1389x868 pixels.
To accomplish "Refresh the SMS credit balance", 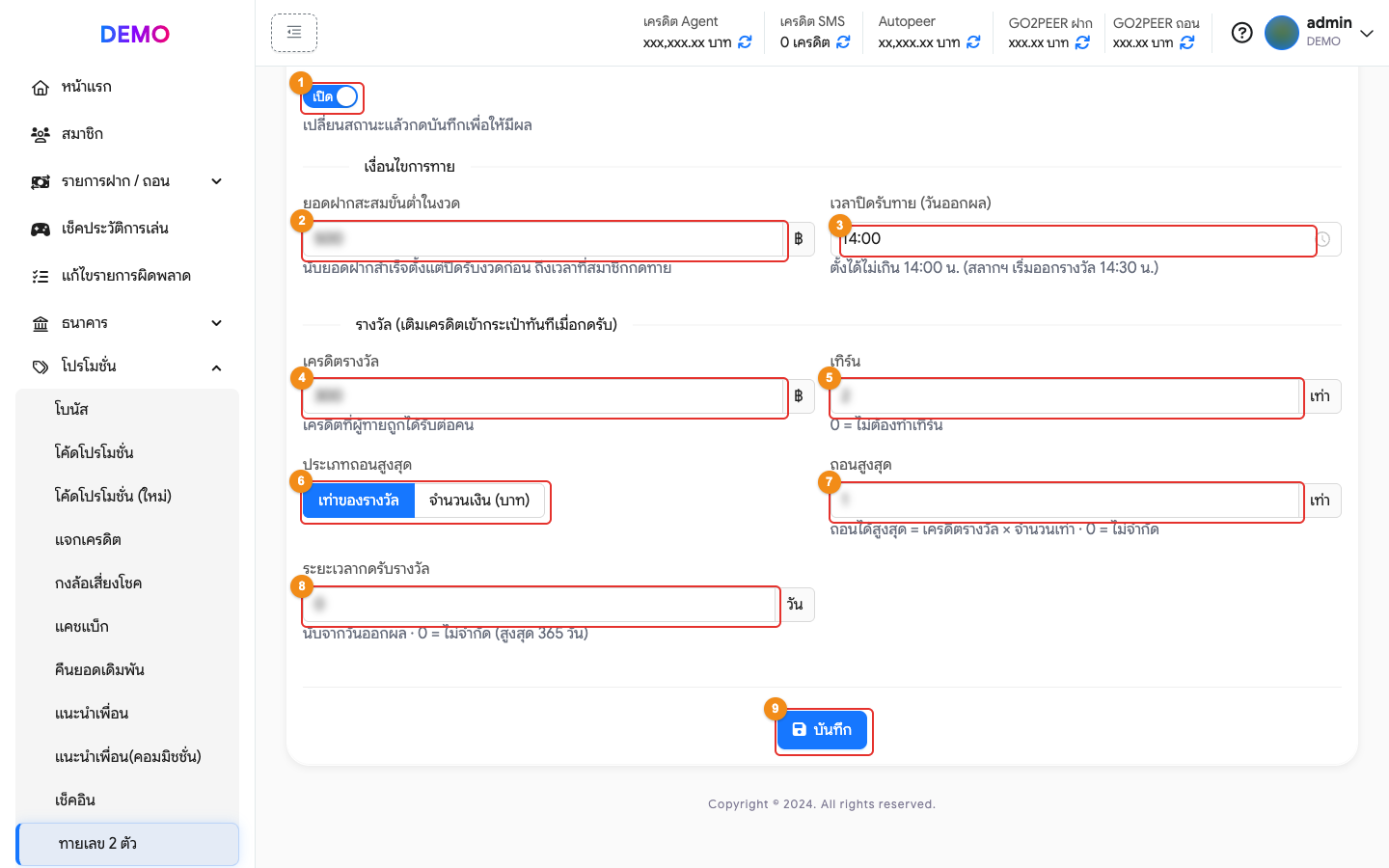I will [843, 42].
